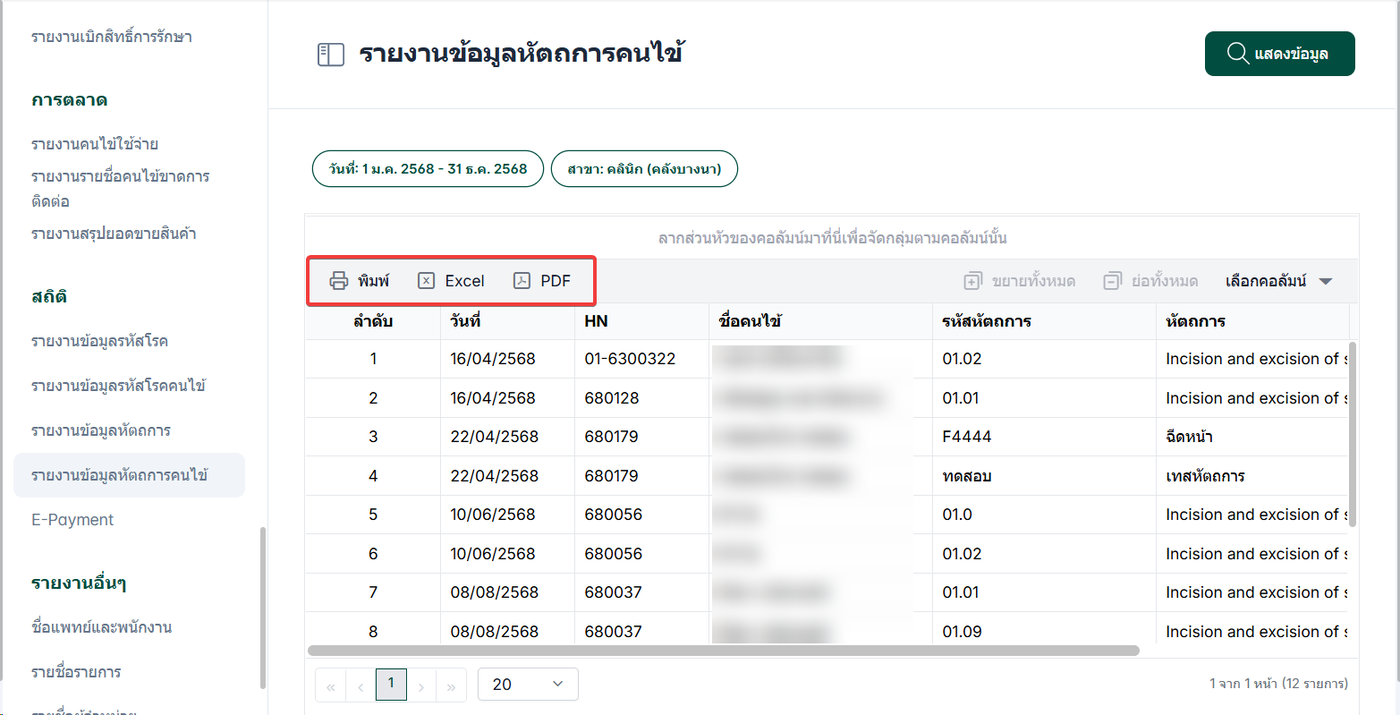1400x715 pixels.
Task: Open the เลือกคอลัมน์ column chooser dropdown
Action: pos(1279,281)
